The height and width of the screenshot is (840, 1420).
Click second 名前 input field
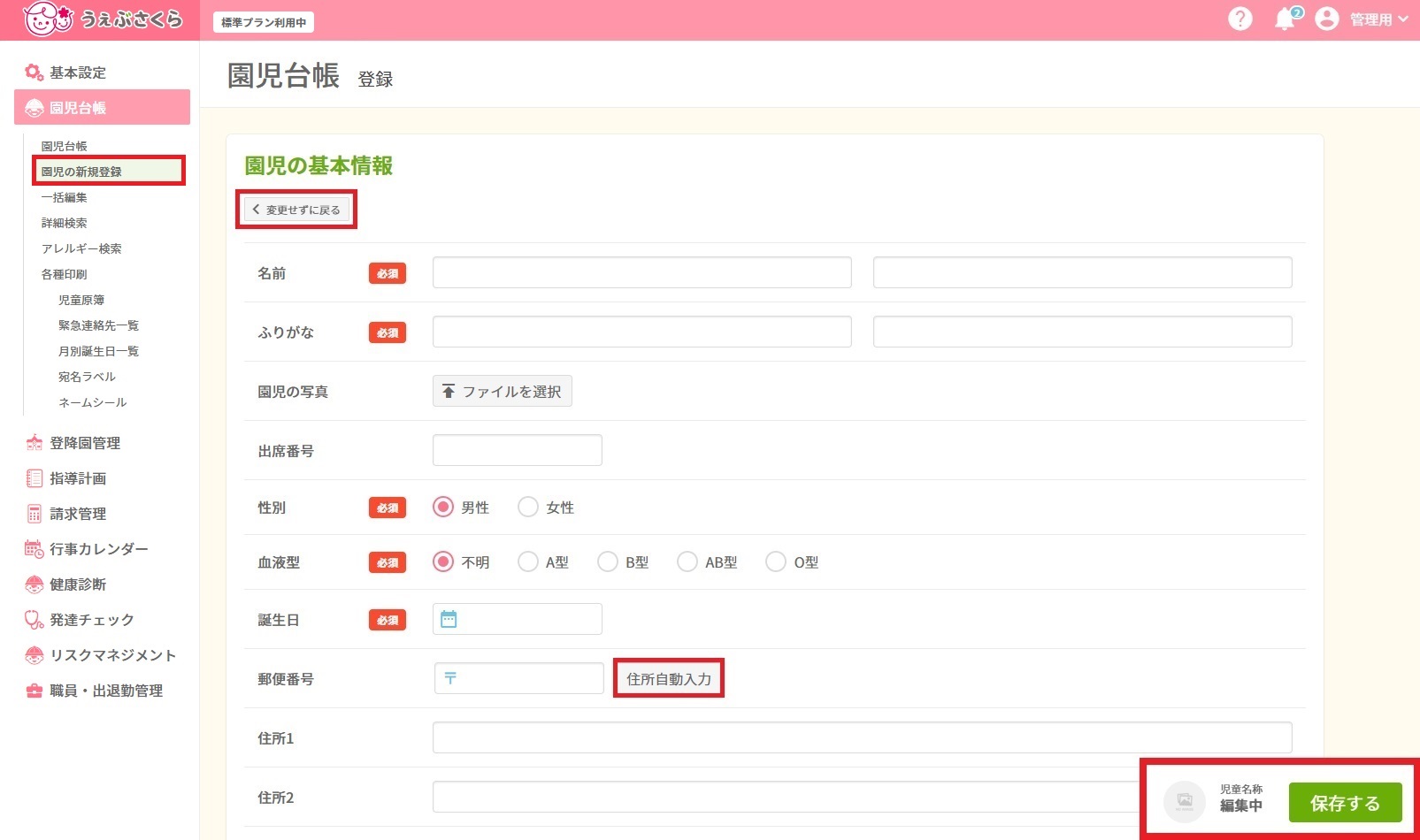coord(1083,272)
